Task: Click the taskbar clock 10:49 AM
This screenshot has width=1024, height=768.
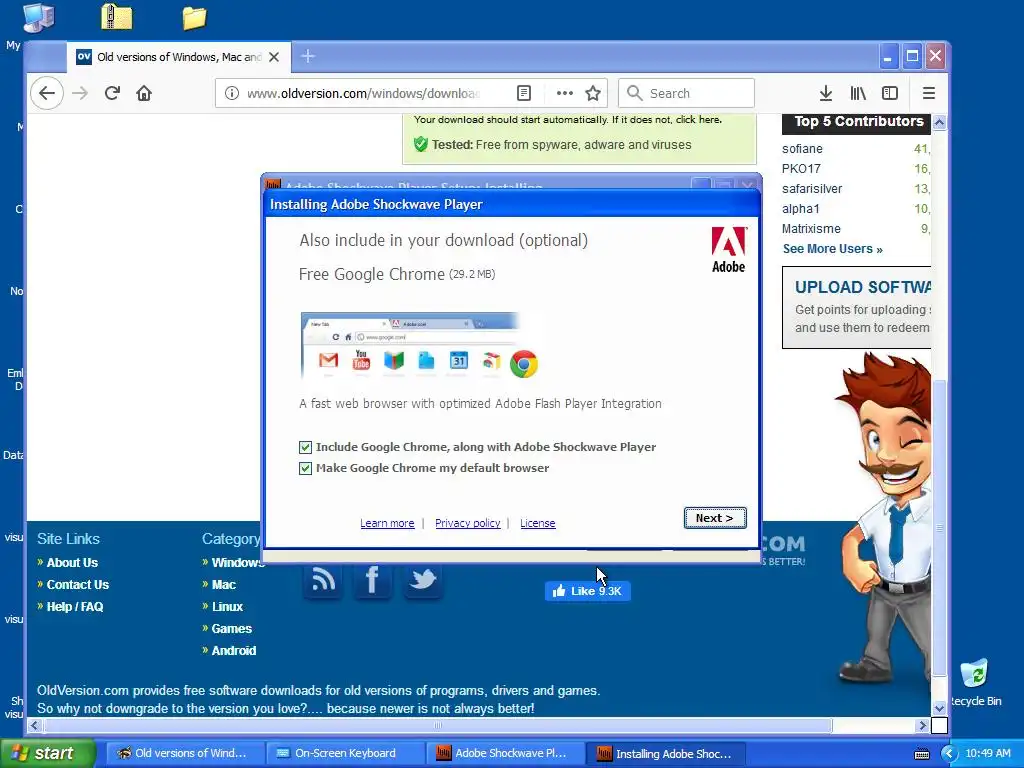Action: [987, 754]
